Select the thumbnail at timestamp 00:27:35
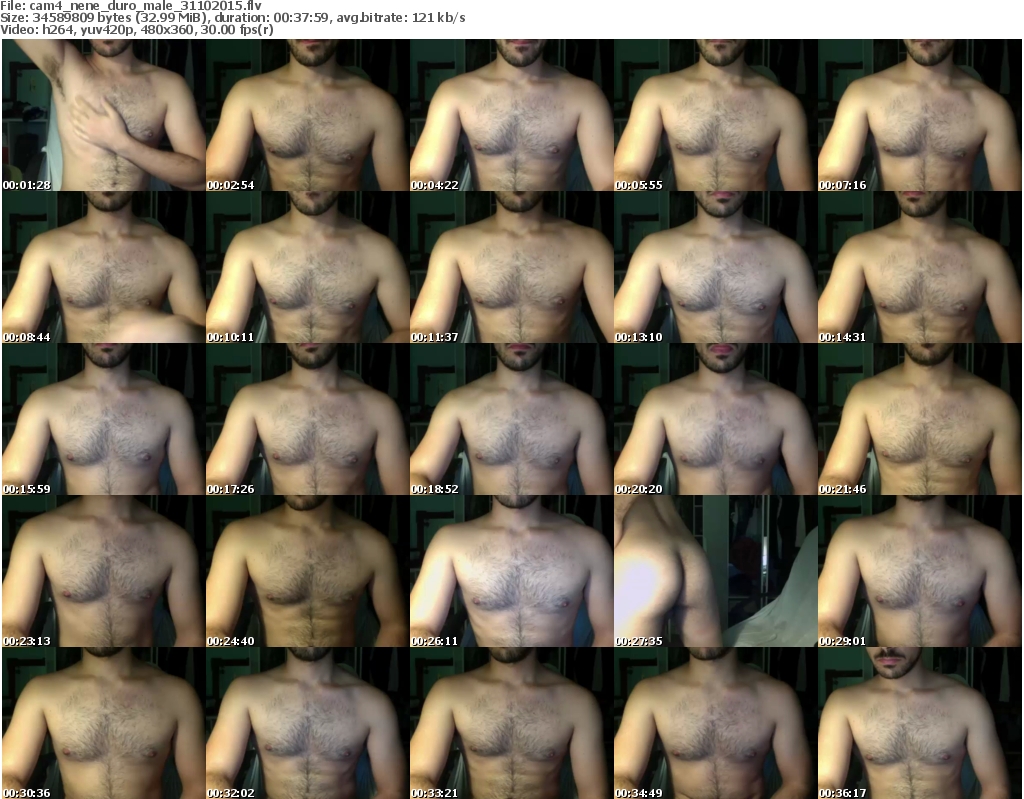1024x799 pixels. pyautogui.click(x=715, y=571)
